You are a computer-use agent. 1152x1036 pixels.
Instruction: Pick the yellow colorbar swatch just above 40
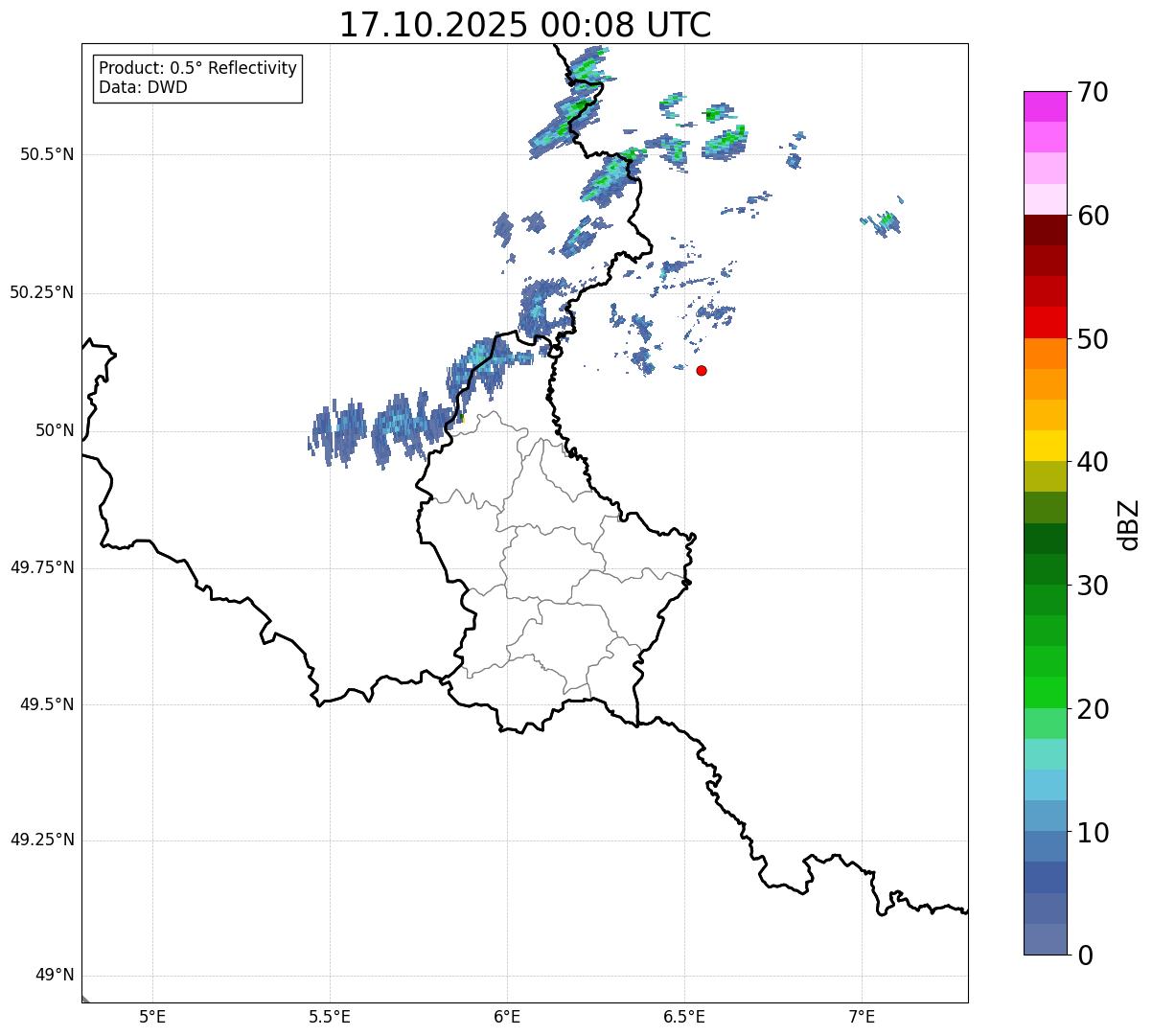click(1046, 446)
